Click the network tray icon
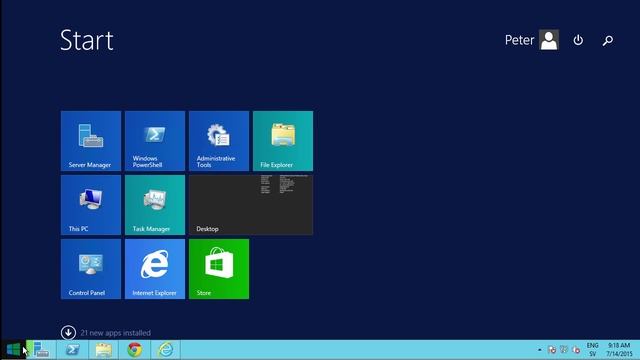Viewport: 640px width, 360px height. click(564, 350)
